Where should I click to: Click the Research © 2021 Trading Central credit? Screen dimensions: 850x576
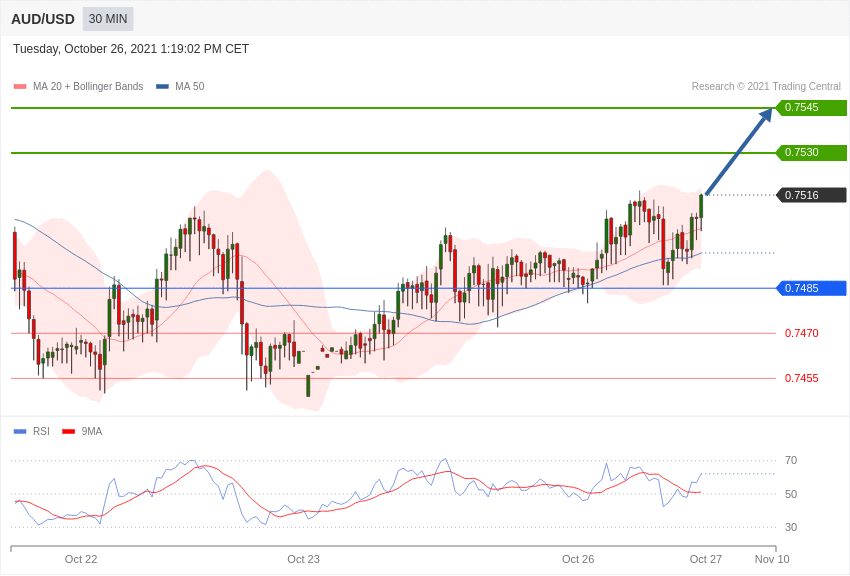(x=766, y=86)
